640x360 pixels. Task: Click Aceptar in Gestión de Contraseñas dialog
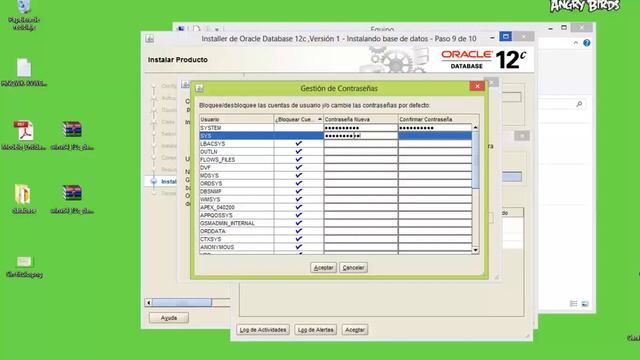tap(323, 268)
